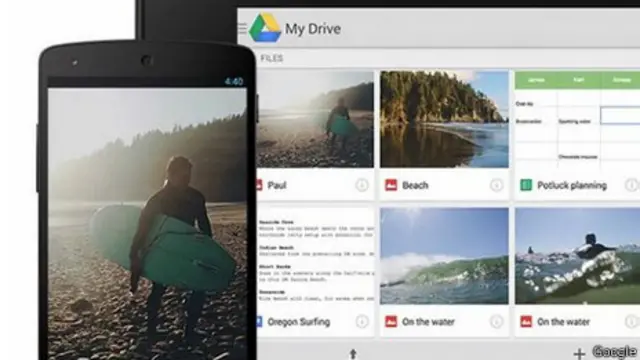This screenshot has height=360, width=640.
Task: Tap the surfer photo on the phone
Action: (x=147, y=224)
